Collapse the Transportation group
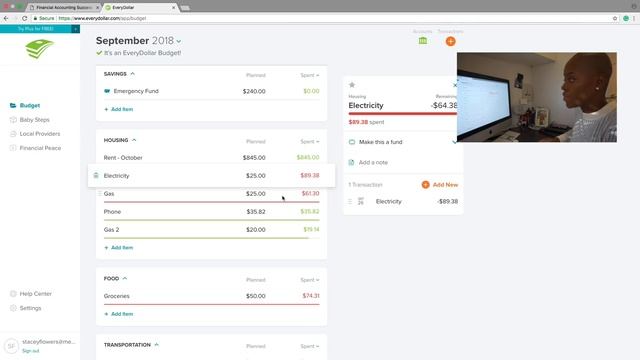This screenshot has height=360, width=640. [156, 345]
